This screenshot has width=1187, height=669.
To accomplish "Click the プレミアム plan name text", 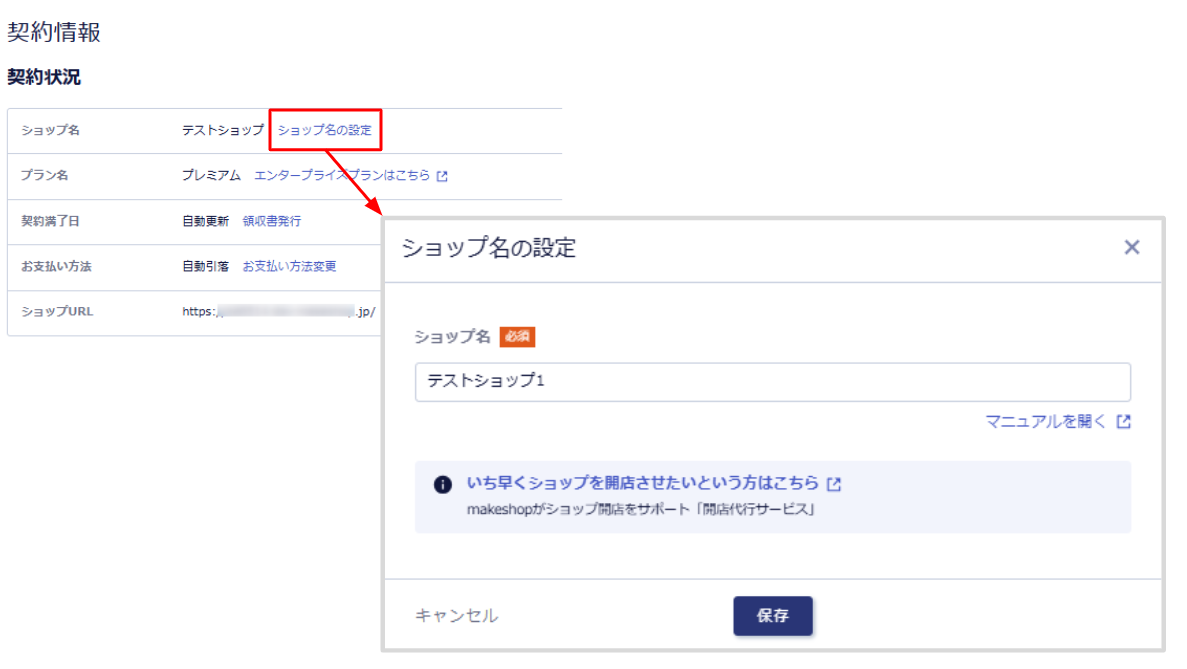I will pos(211,175).
